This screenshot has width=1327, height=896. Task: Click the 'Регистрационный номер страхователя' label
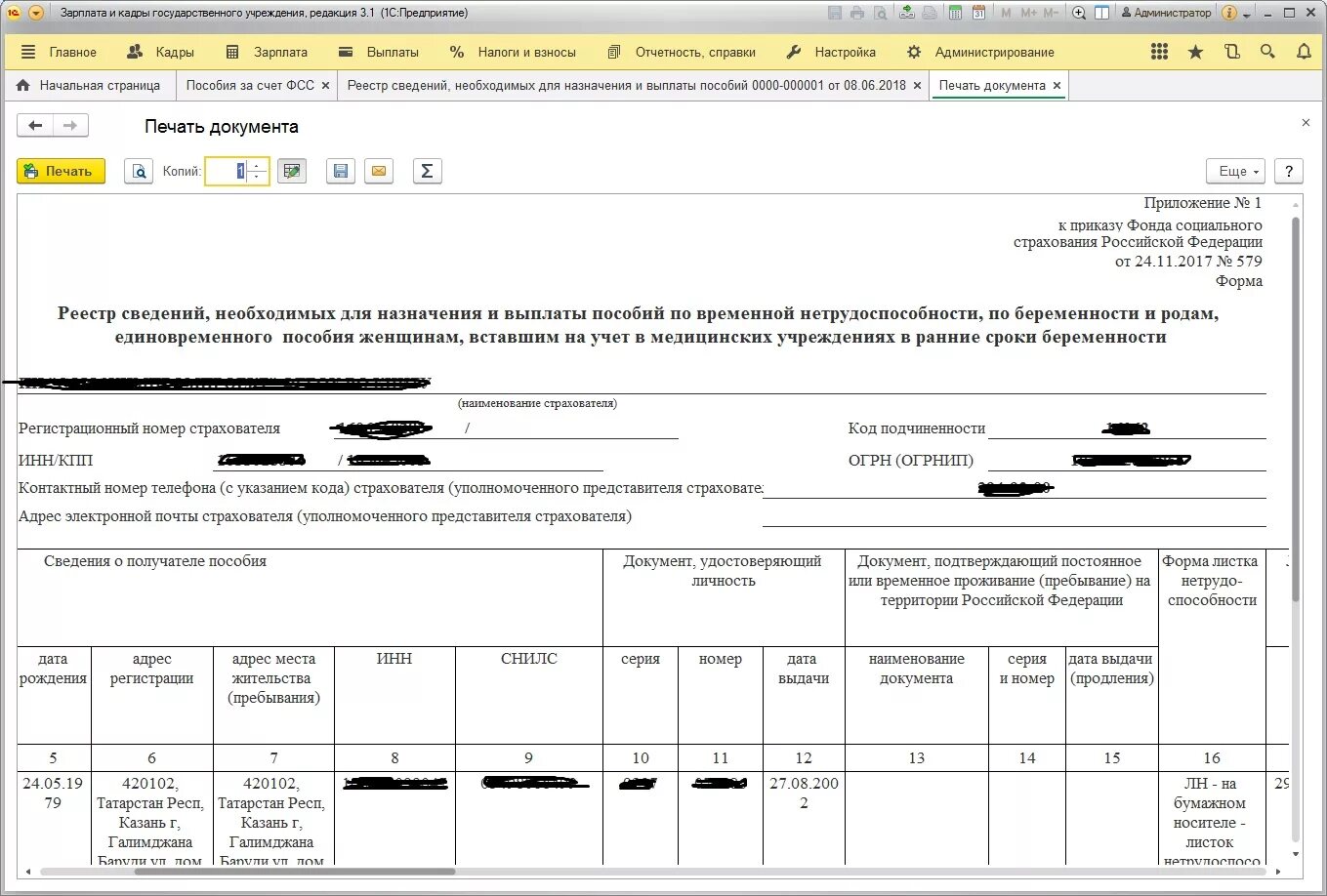click(x=149, y=428)
